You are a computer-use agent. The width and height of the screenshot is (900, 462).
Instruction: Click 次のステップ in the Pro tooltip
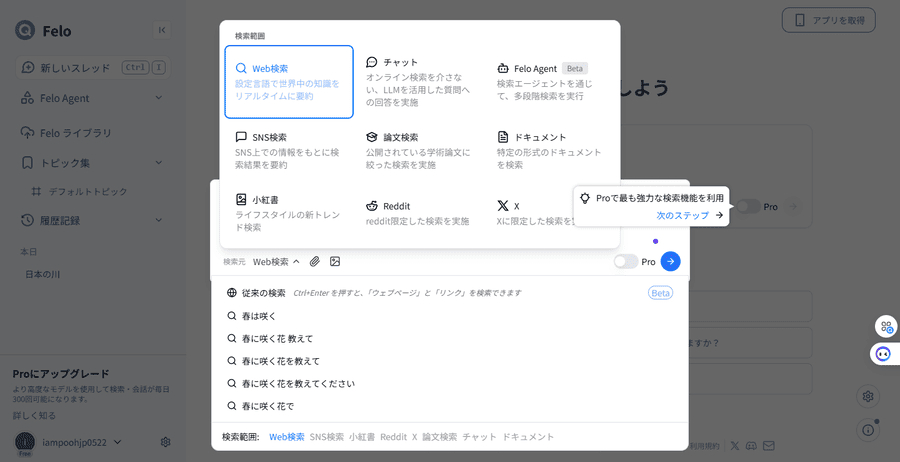[x=690, y=215]
